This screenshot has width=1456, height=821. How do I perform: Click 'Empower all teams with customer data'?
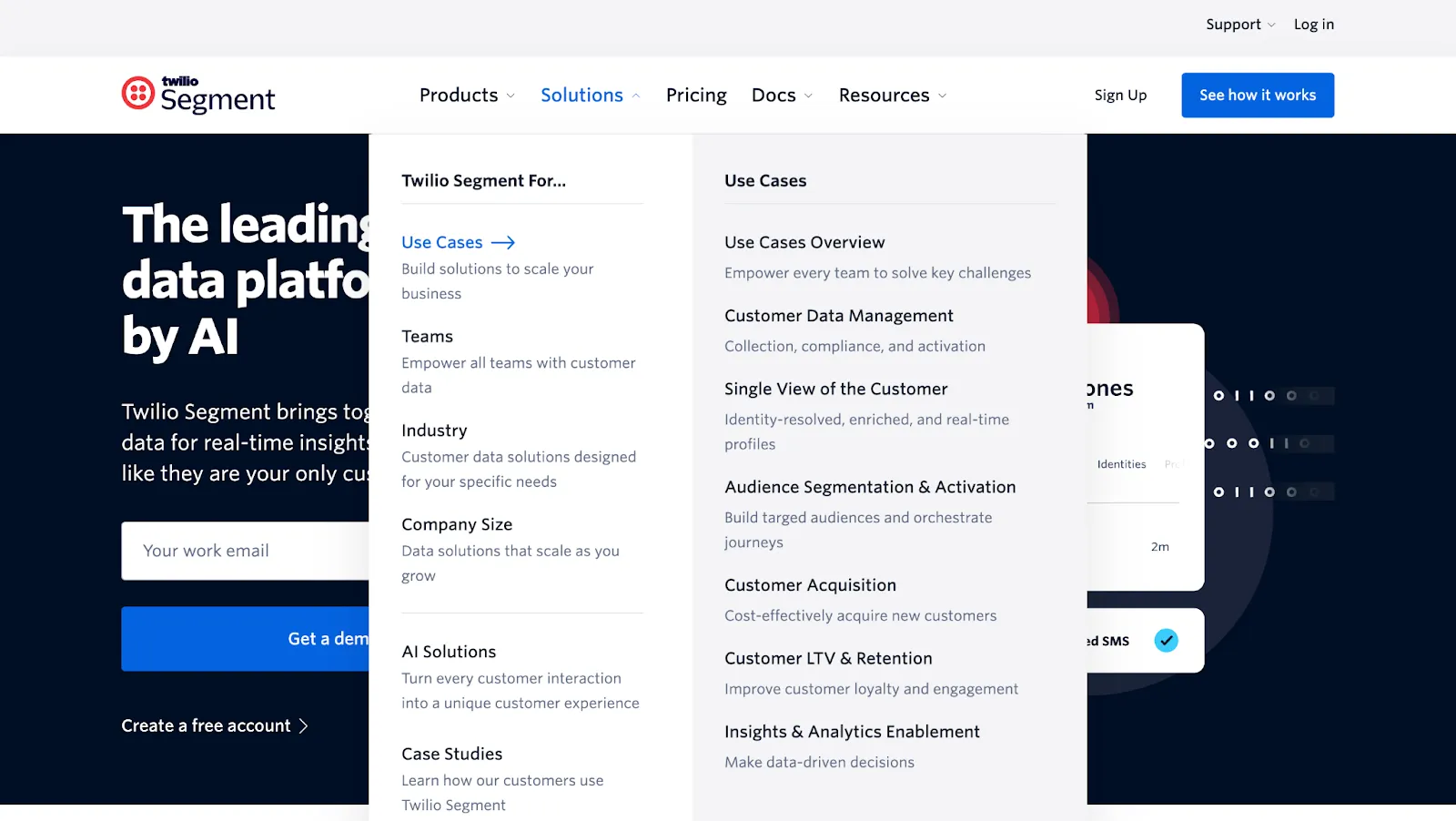click(519, 375)
